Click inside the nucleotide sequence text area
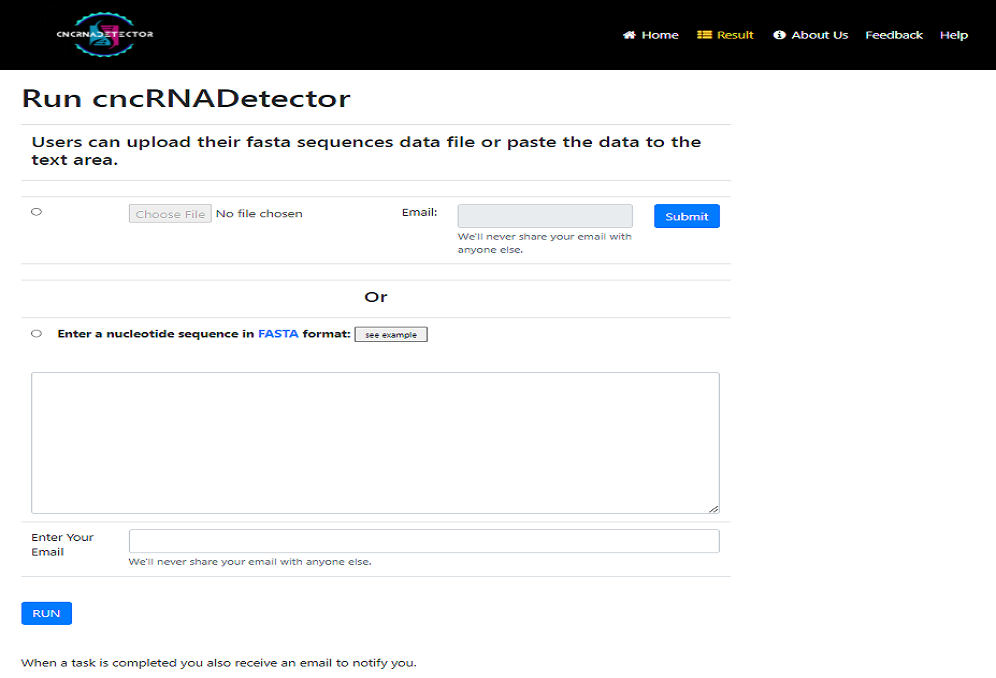This screenshot has height=678, width=996. coord(375,443)
